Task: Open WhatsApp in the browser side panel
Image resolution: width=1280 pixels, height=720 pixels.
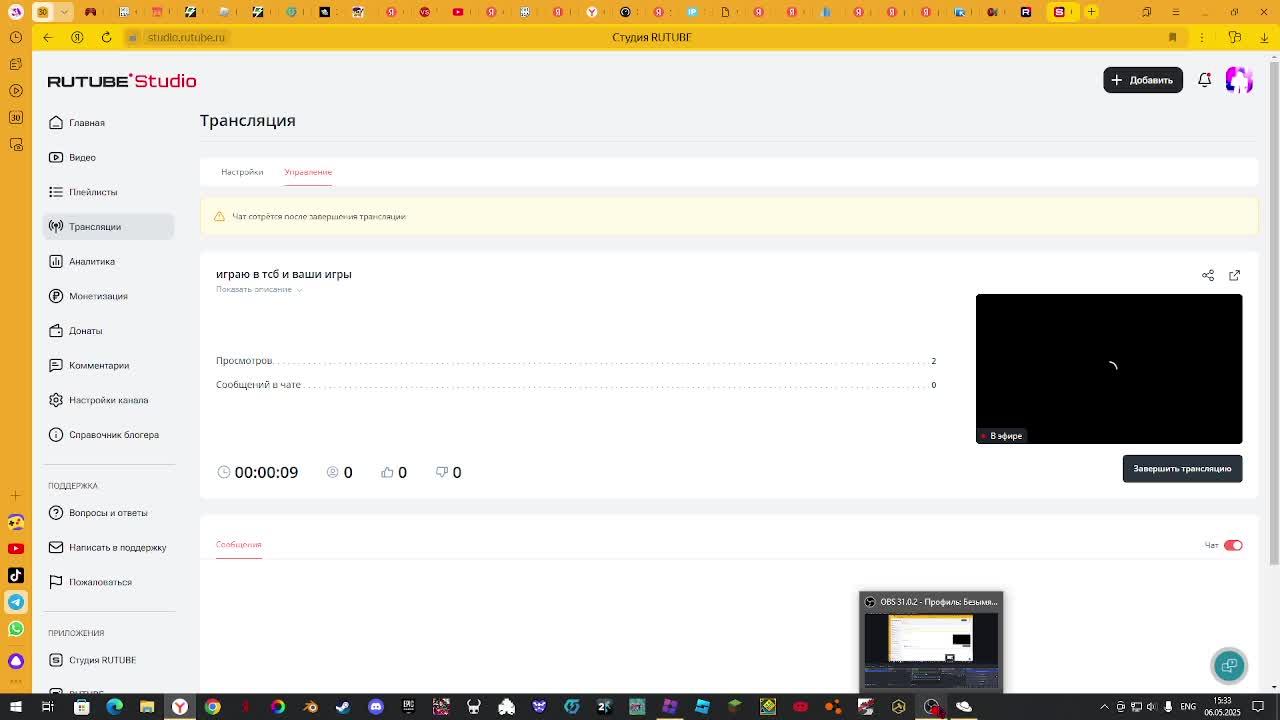Action: point(16,629)
